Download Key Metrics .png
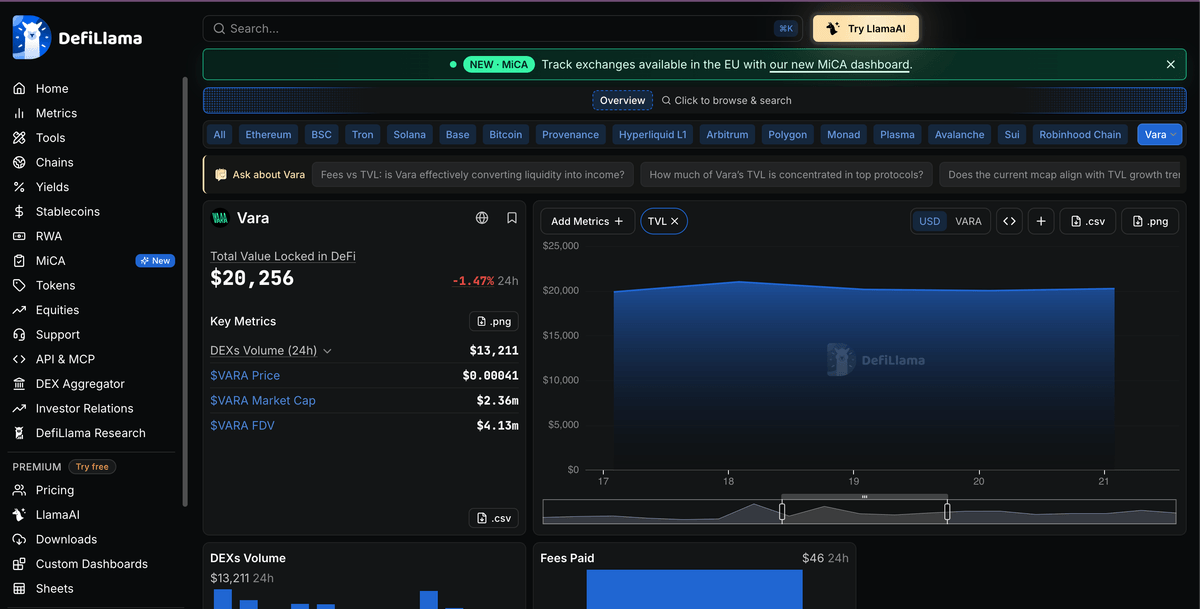Image resolution: width=1200 pixels, height=609 pixels. pos(494,321)
